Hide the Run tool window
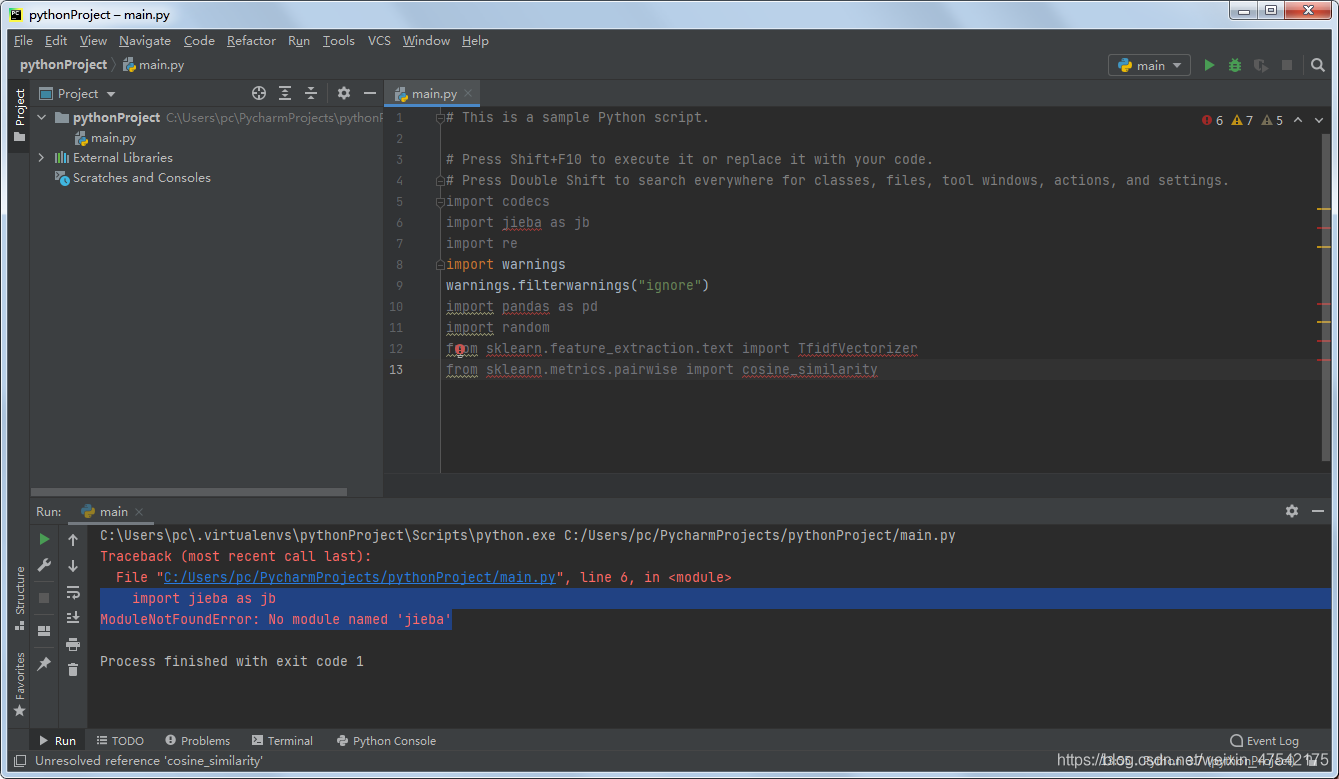1339x779 pixels. pyautogui.click(x=1318, y=511)
